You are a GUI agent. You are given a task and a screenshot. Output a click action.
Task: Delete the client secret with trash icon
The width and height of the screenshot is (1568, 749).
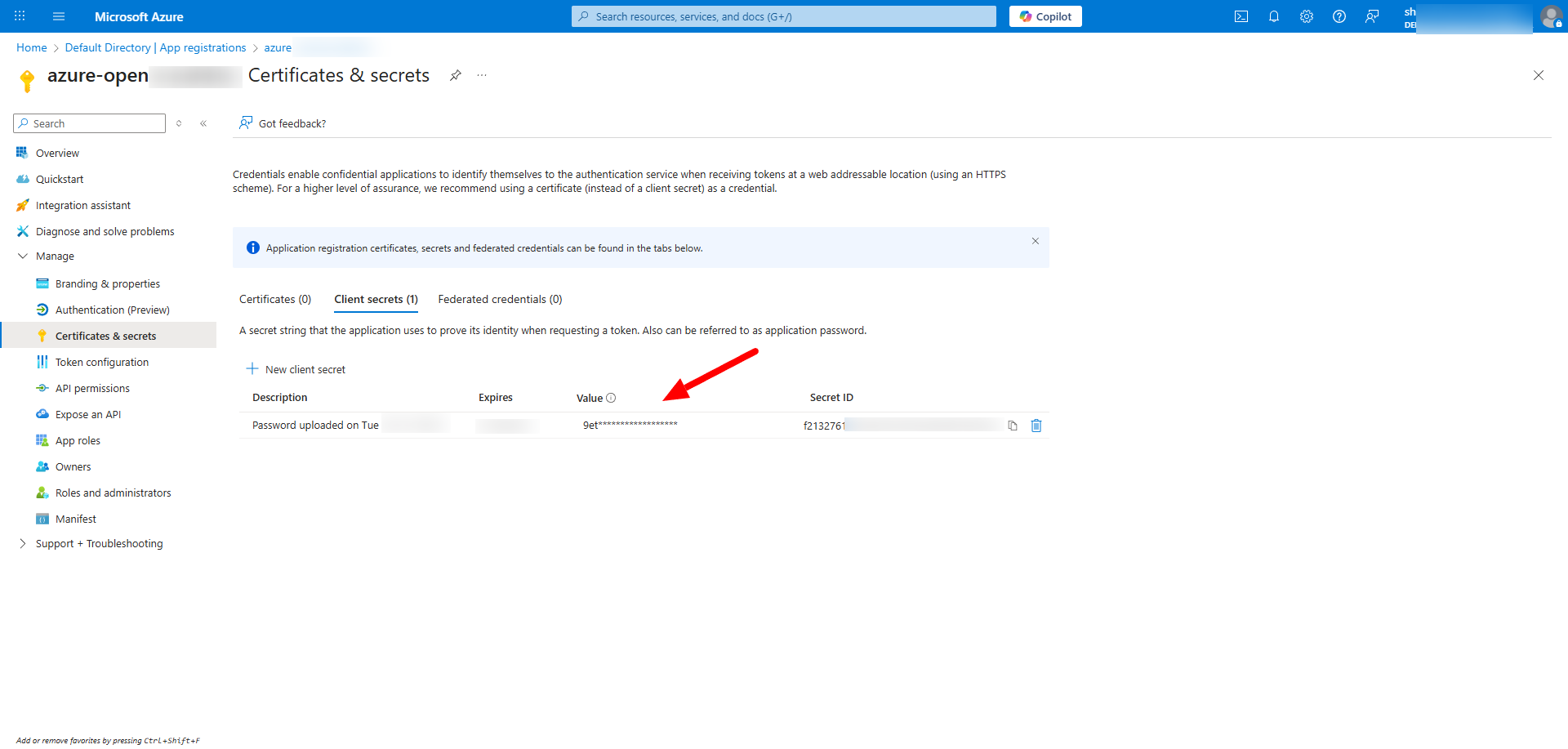tap(1036, 426)
